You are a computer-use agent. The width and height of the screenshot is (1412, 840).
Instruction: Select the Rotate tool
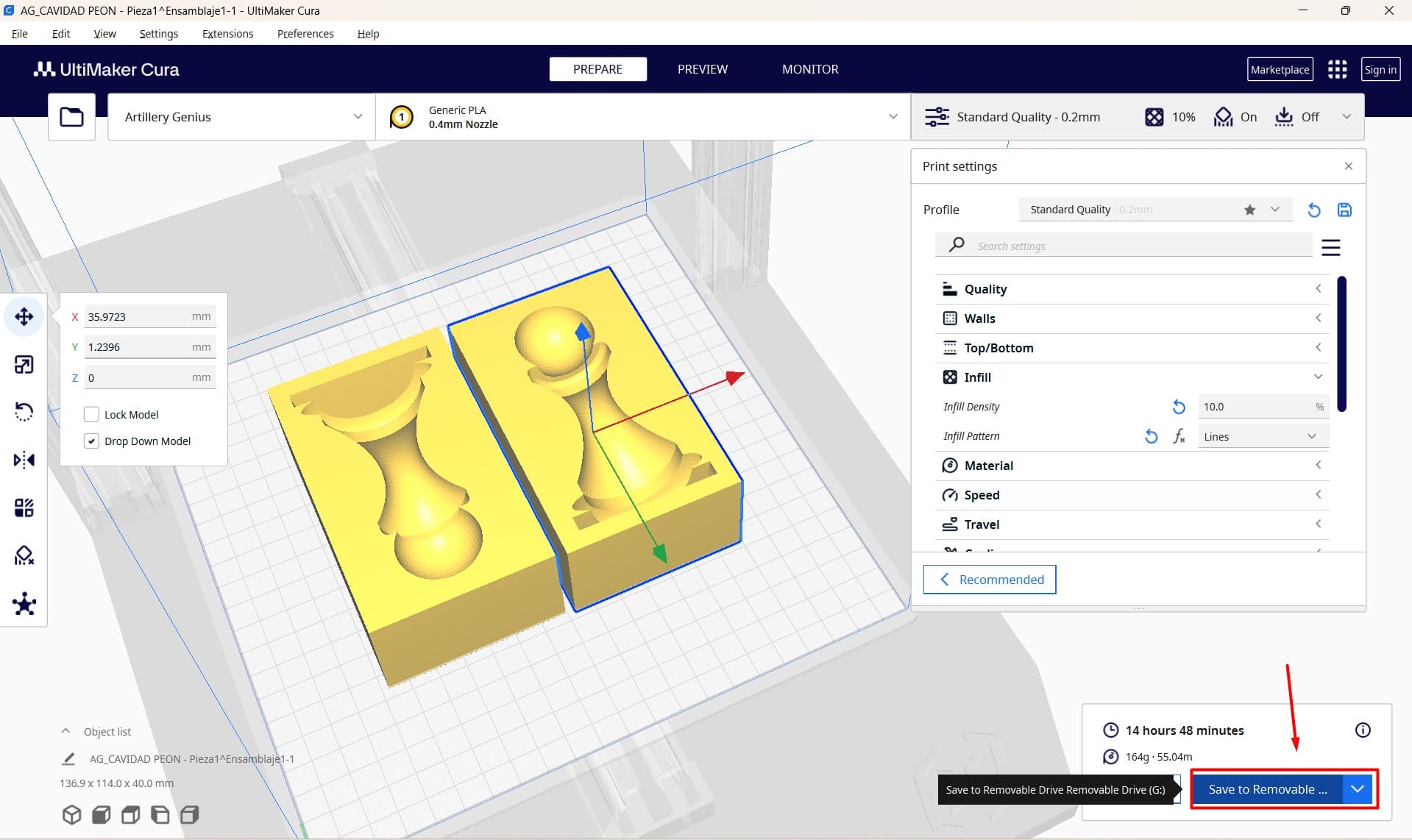point(24,412)
